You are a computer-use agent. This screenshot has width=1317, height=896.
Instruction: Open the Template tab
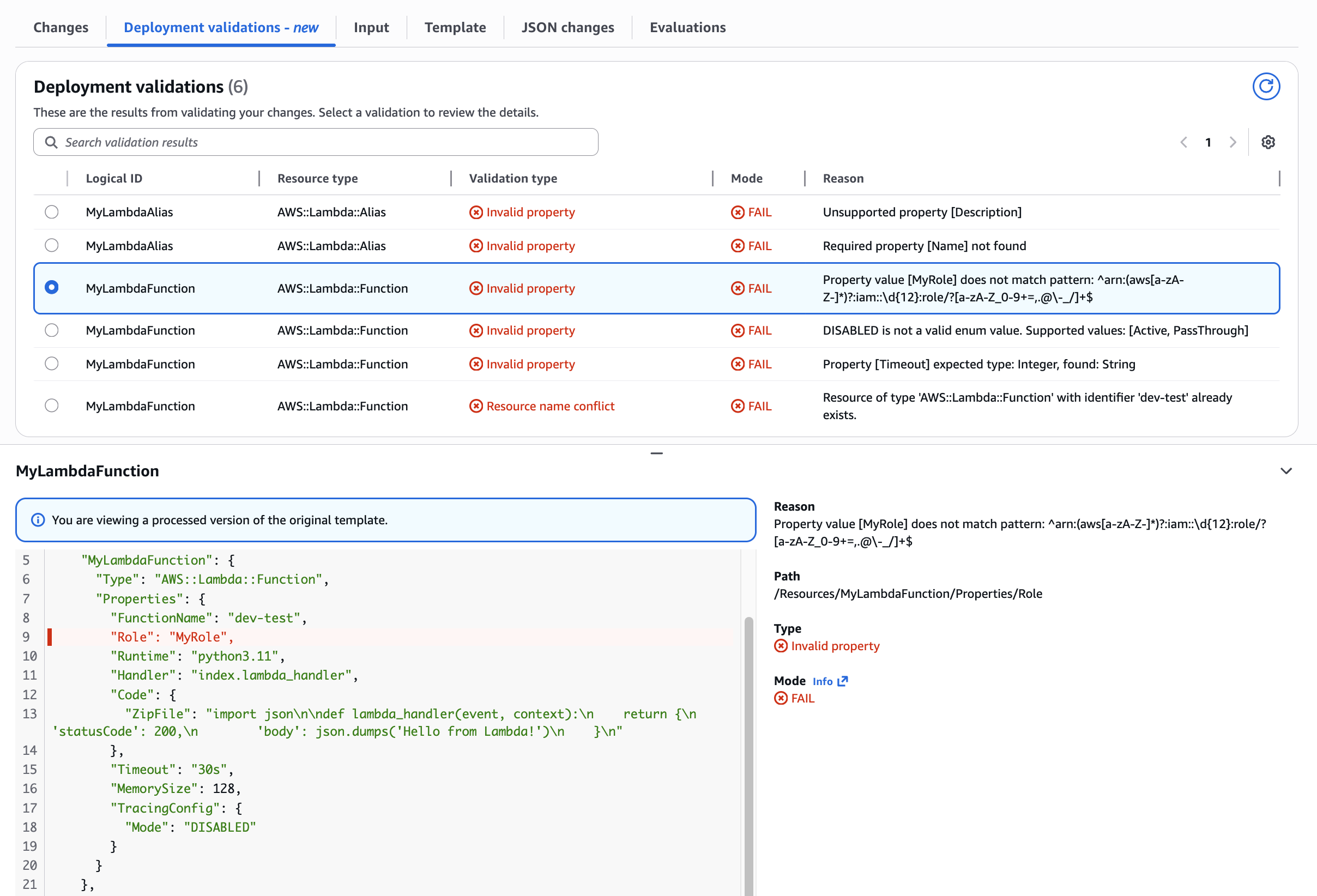455,27
